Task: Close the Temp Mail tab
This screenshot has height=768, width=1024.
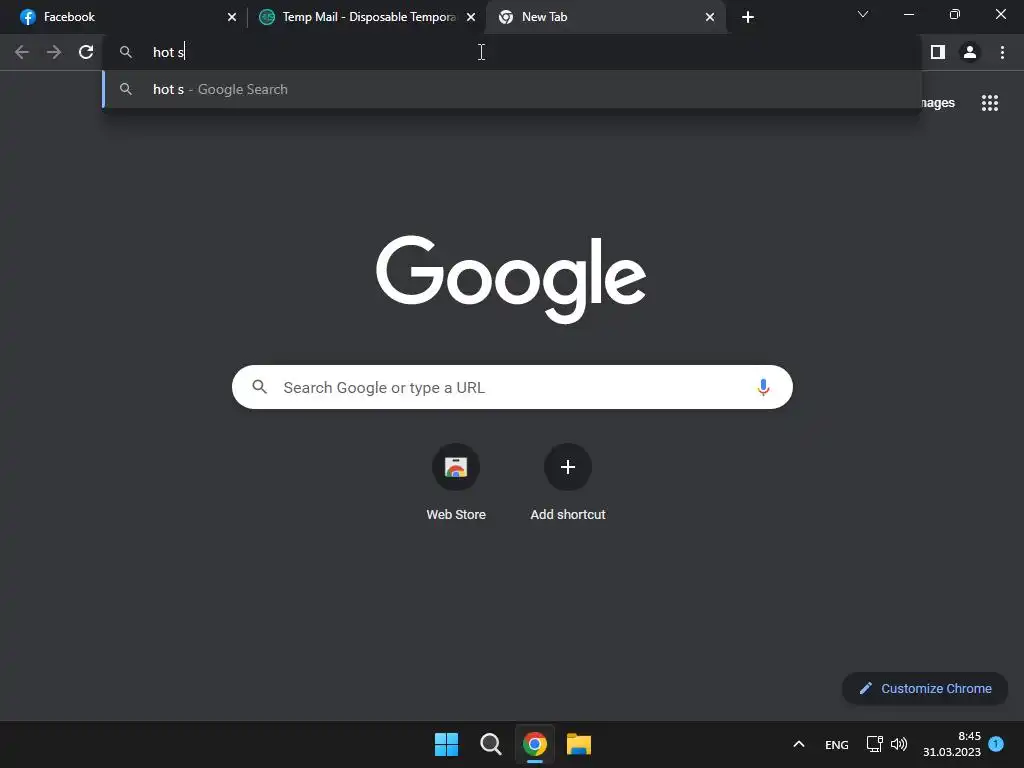Action: (471, 17)
